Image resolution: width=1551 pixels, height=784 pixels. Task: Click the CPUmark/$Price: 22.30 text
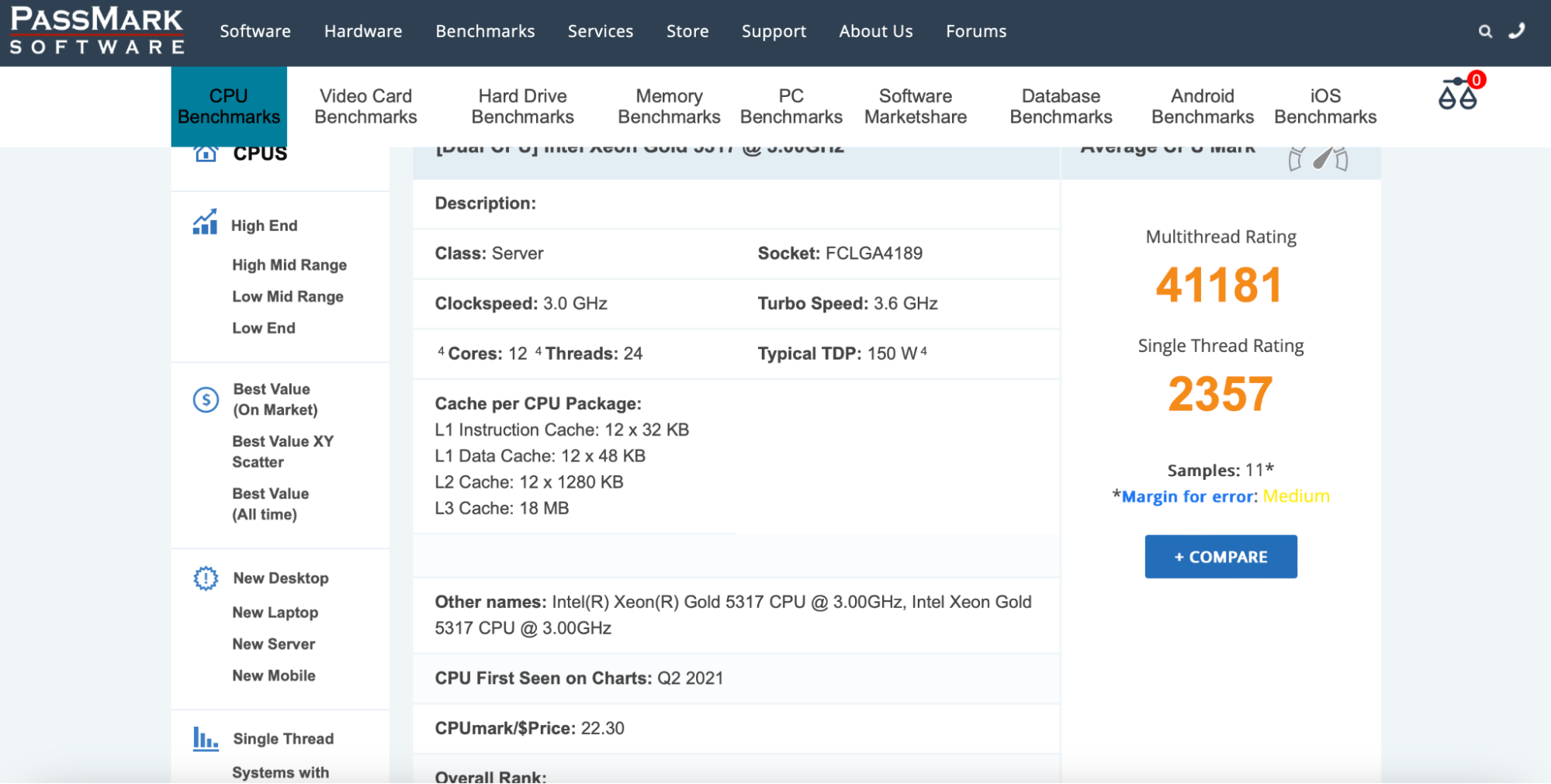529,729
